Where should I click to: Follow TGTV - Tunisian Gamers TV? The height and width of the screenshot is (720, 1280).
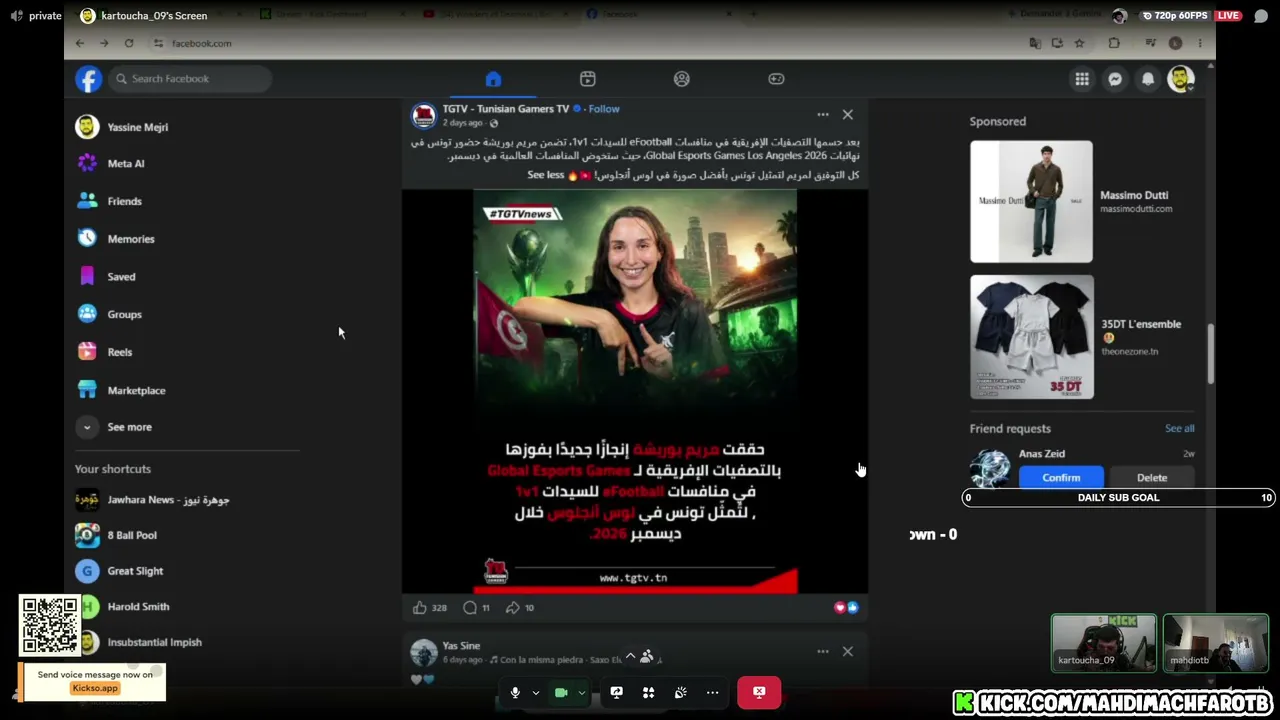(604, 109)
